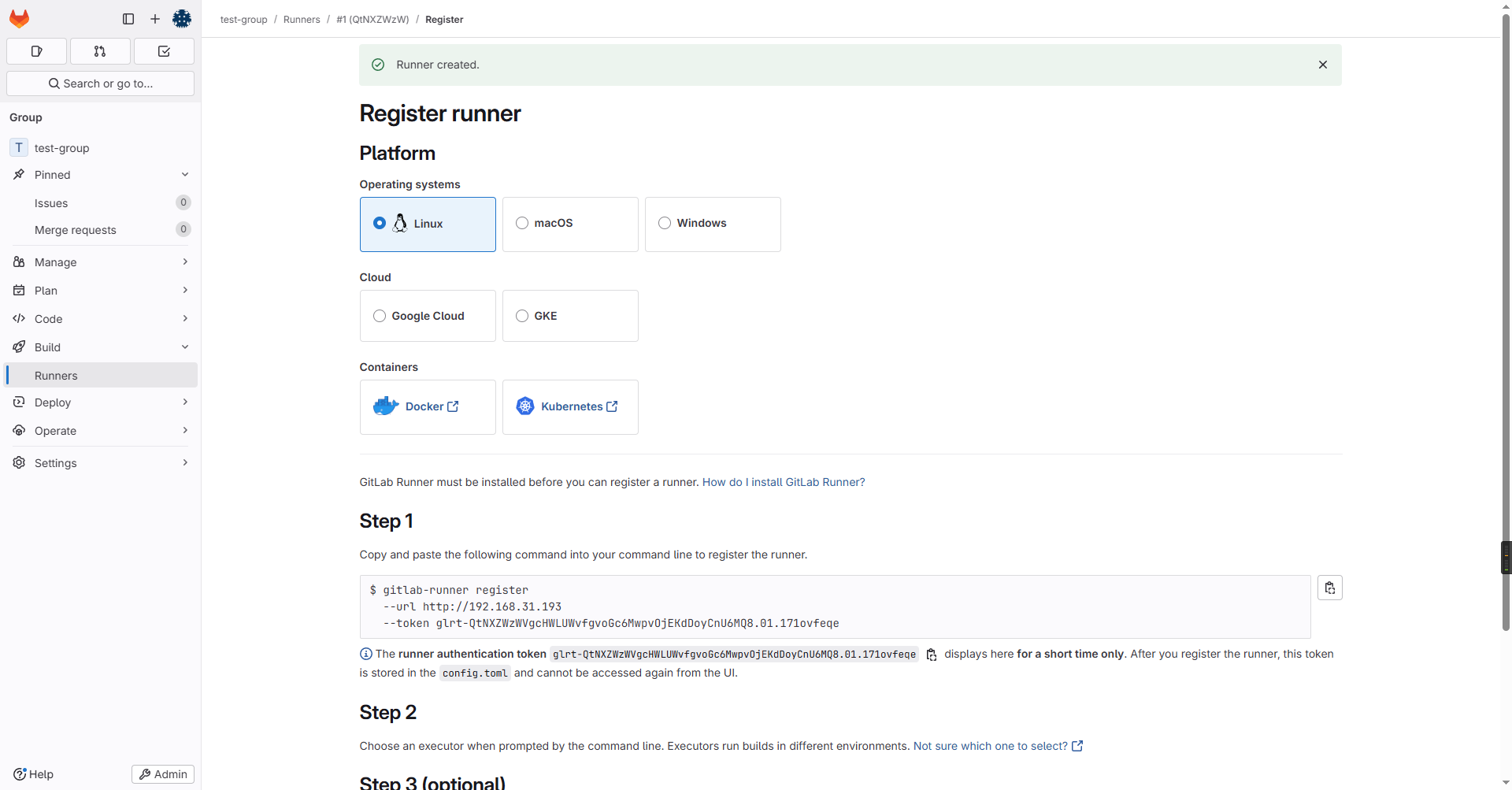Collapse the Build menu chevron

pos(185,347)
